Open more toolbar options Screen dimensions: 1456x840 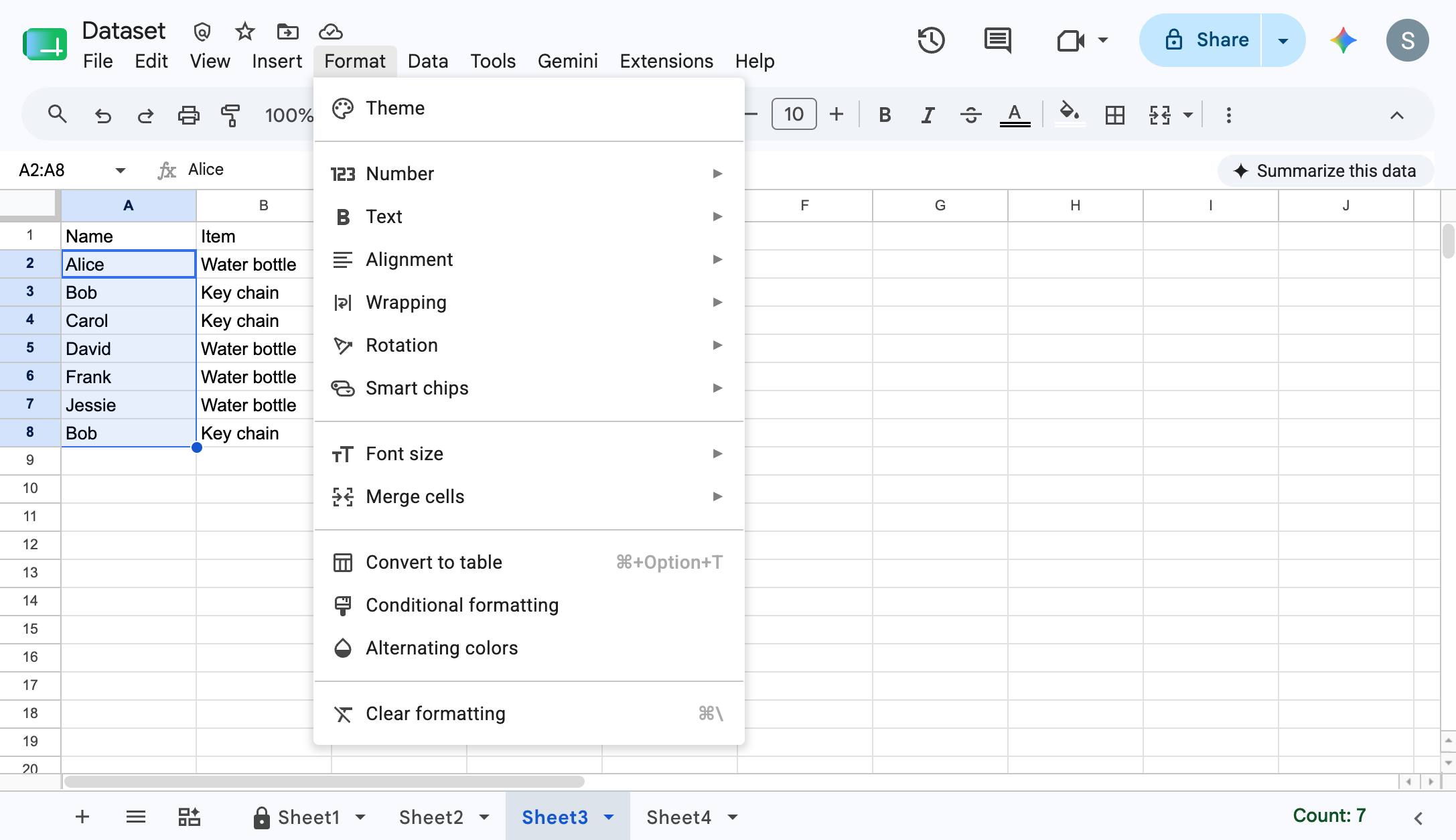pos(1228,115)
